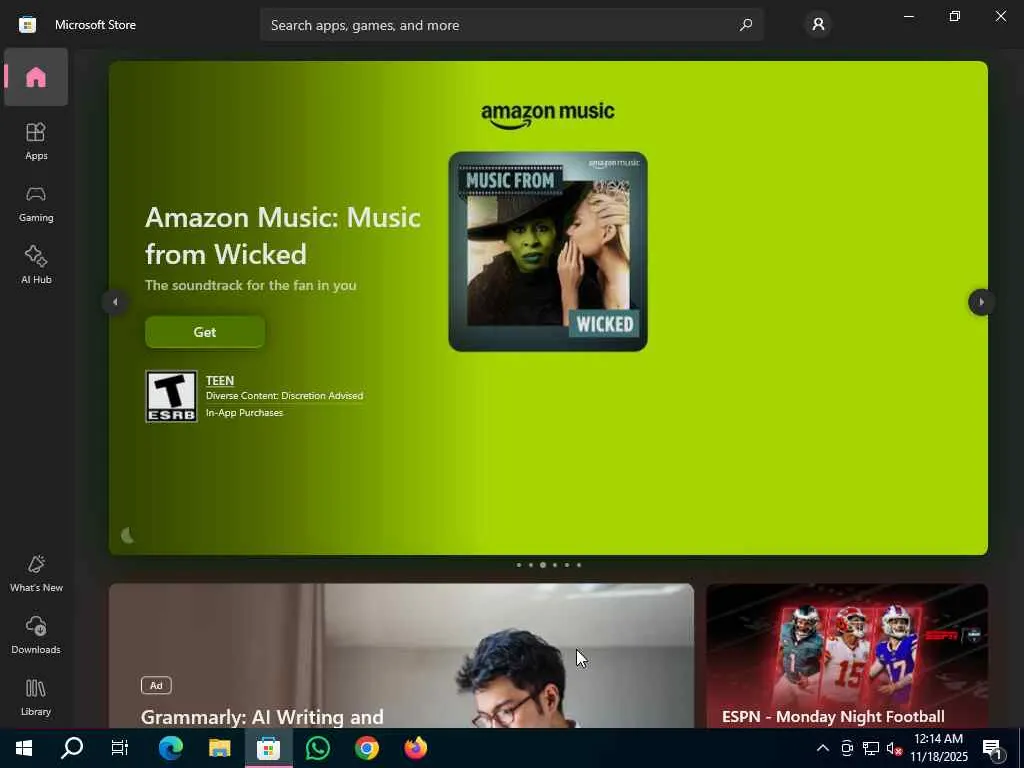Get Amazon Music app
Screen dimensions: 1024x768
tap(204, 332)
